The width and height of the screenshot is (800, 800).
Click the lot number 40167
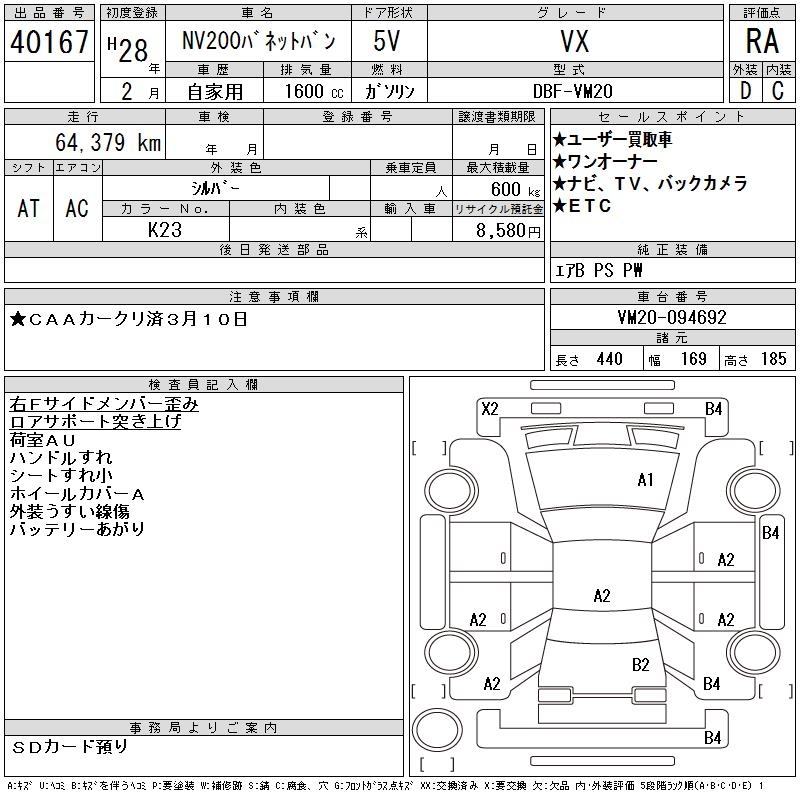pyautogui.click(x=49, y=41)
